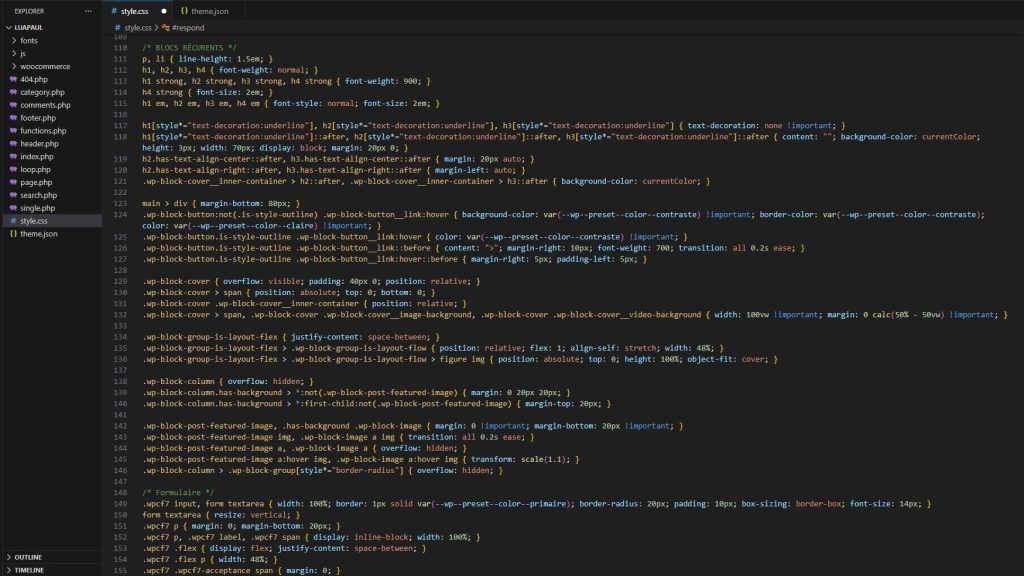Viewport: 1024px width, 576px height.
Task: Click style.css in the breadcrumb bar
Action: tap(138, 27)
